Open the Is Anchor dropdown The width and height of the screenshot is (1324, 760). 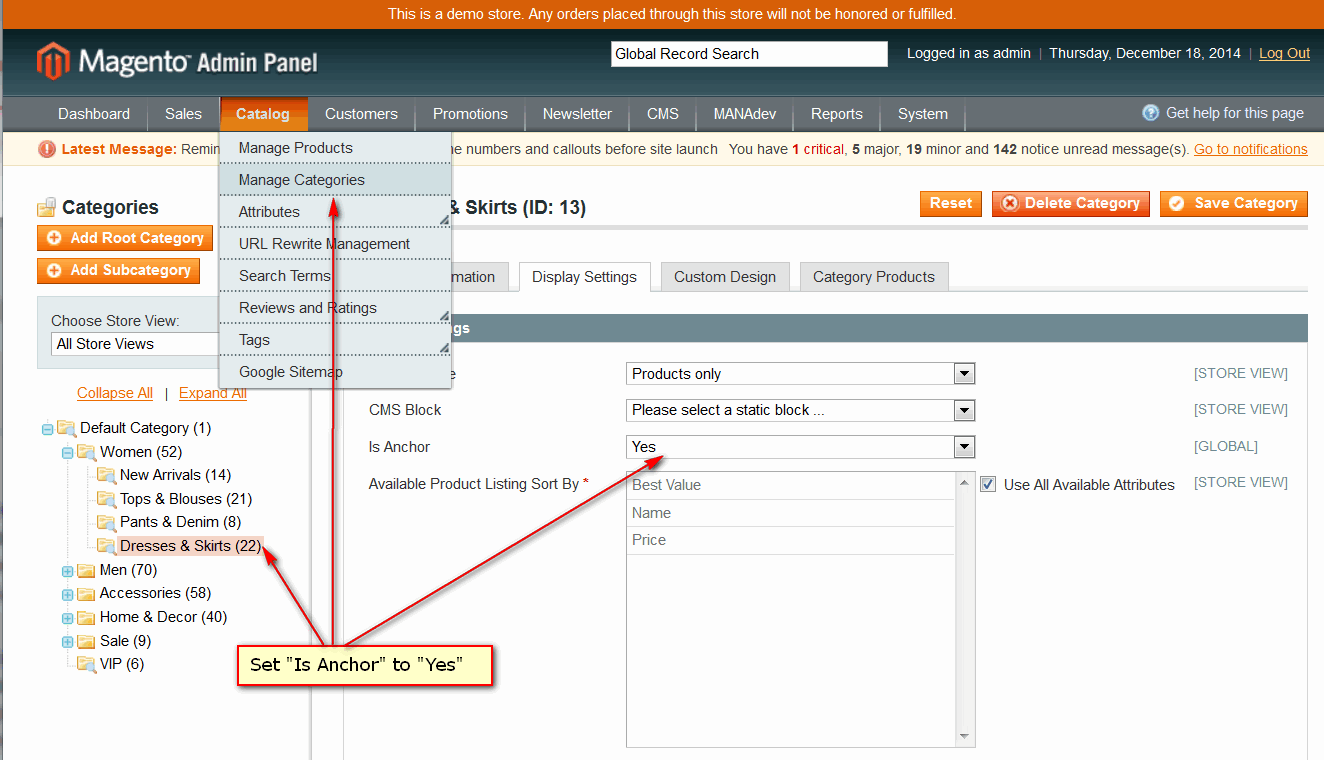point(800,447)
